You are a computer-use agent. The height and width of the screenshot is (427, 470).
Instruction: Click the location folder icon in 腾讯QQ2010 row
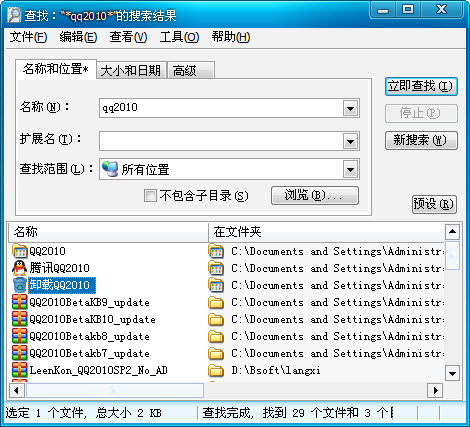pyautogui.click(x=216, y=268)
